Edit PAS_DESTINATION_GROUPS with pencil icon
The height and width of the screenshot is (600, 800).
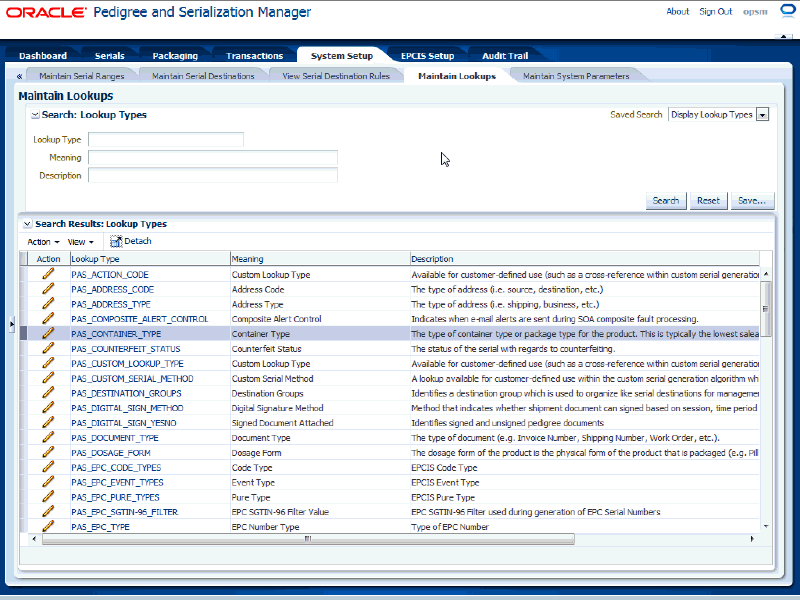tap(48, 393)
